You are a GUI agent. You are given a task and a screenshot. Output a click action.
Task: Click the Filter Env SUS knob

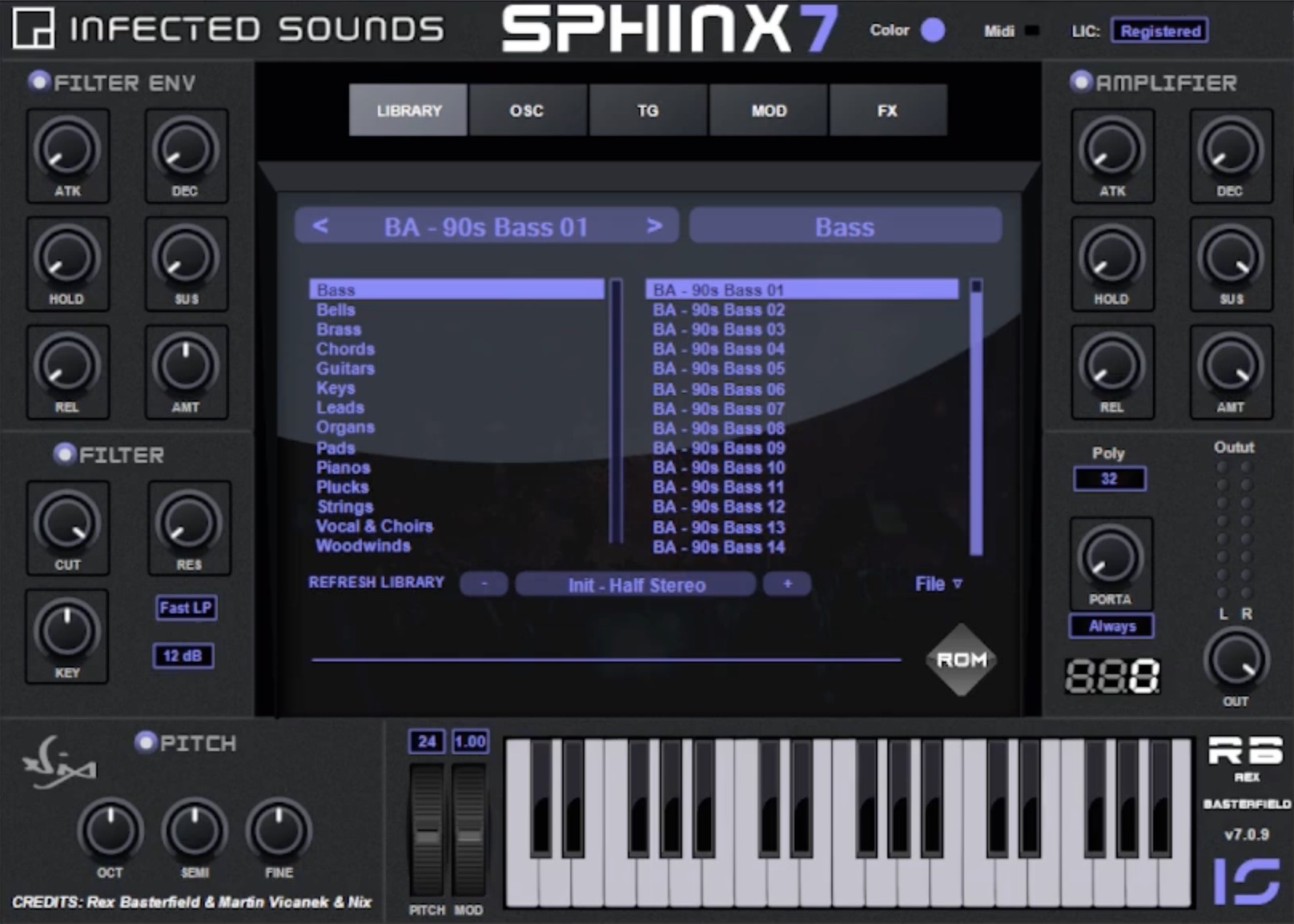tap(186, 258)
